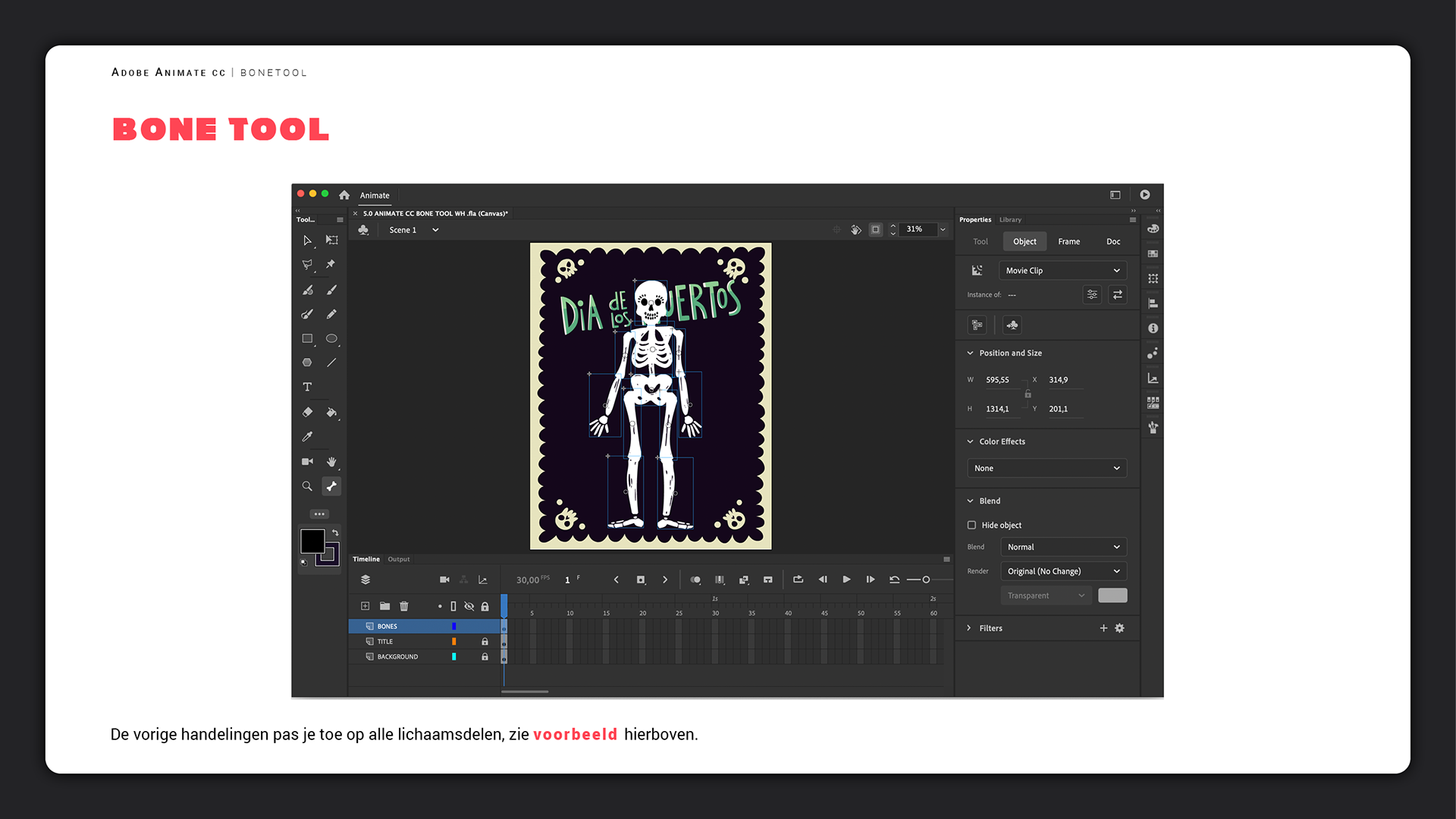Viewport: 1456px width, 819px height.
Task: Choose the Paint Bucket tool
Action: [331, 413]
